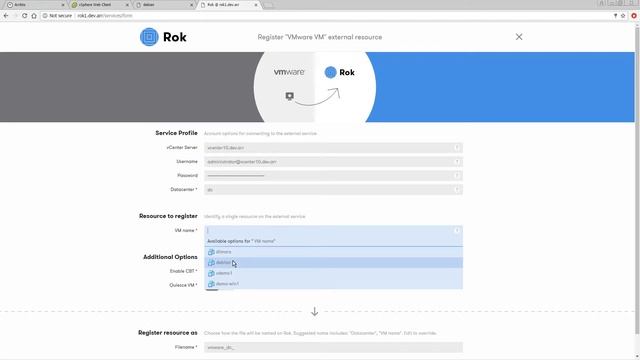Click the VM monitor icon in the banner

pyautogui.click(x=289, y=96)
